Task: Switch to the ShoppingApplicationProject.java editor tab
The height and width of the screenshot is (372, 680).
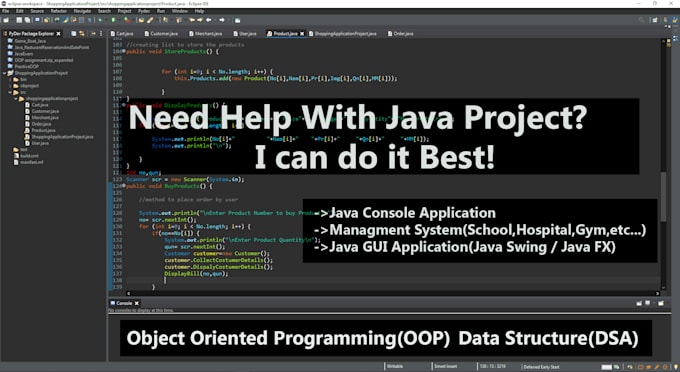Action: click(343, 33)
